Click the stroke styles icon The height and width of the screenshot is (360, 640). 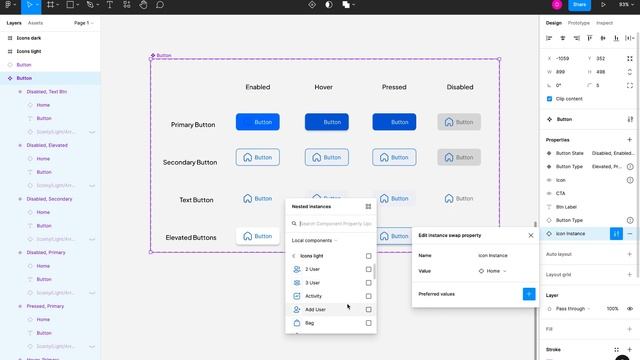tap(616, 349)
